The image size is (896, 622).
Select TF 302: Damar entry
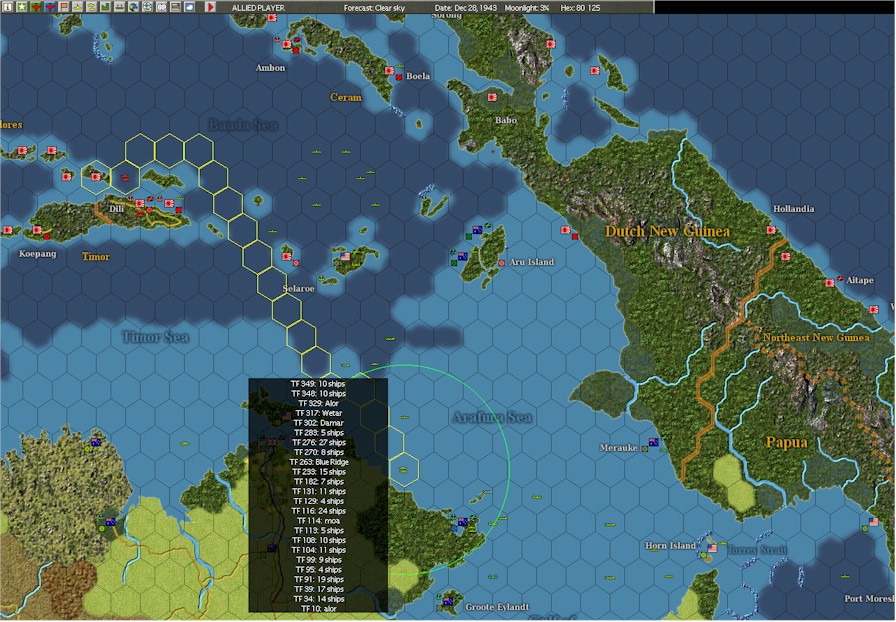pyautogui.click(x=318, y=422)
